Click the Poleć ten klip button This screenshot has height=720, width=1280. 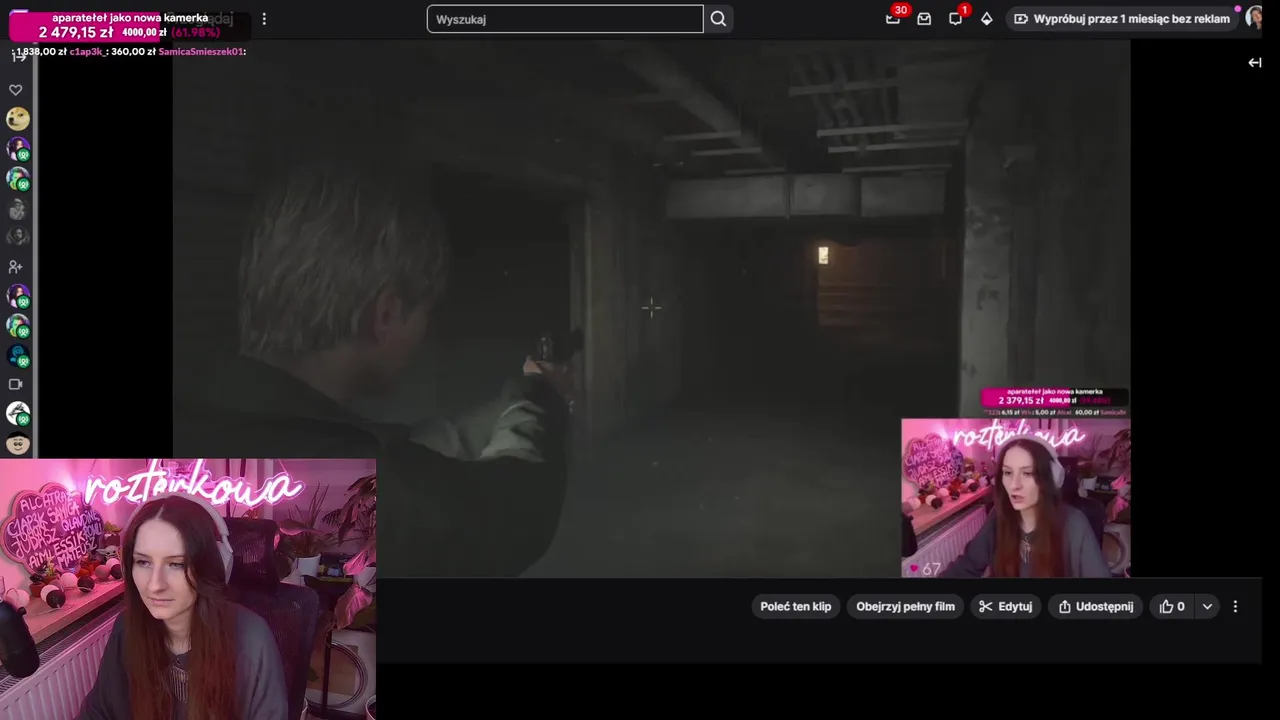pyautogui.click(x=796, y=606)
